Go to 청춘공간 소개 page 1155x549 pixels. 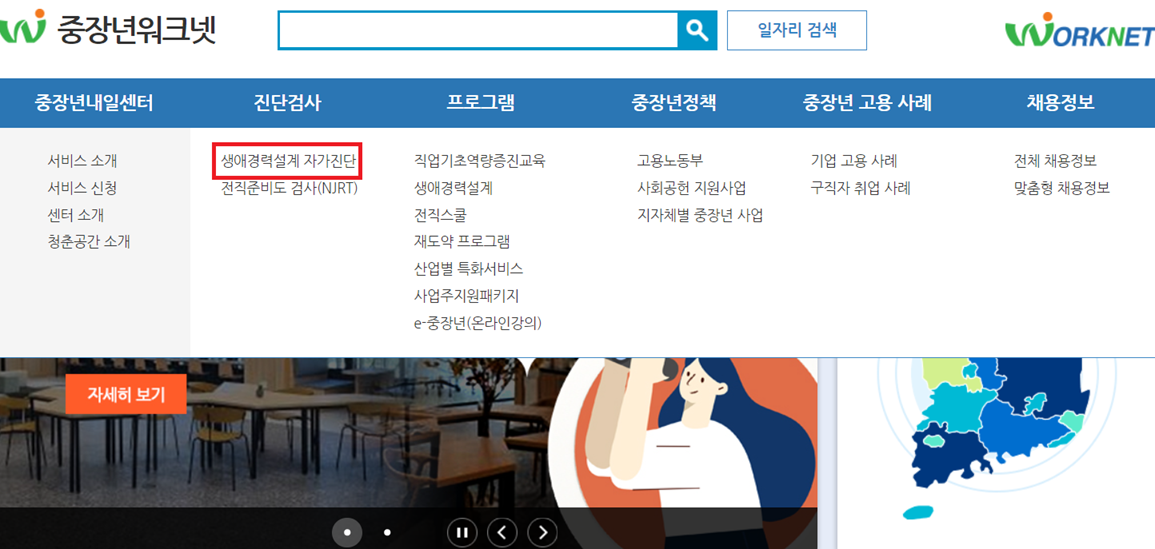pos(89,242)
